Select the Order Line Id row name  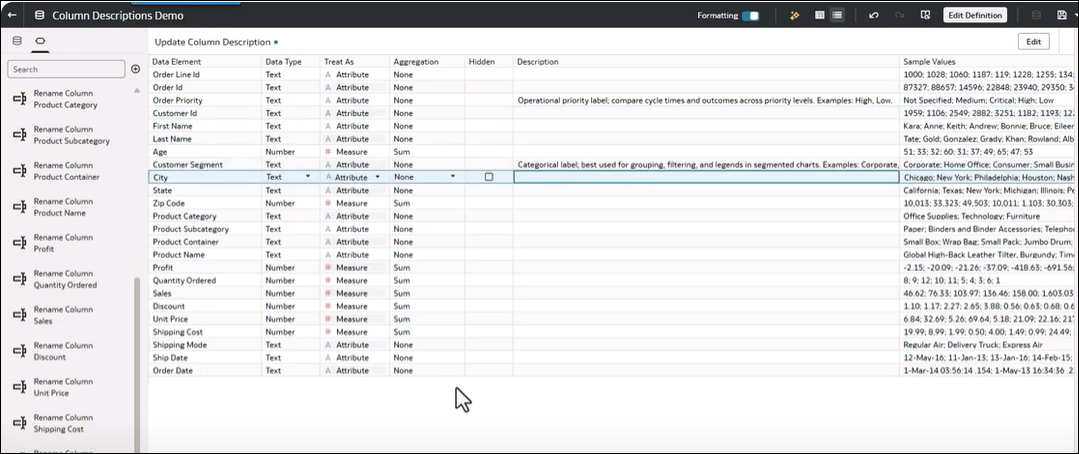(x=176, y=74)
